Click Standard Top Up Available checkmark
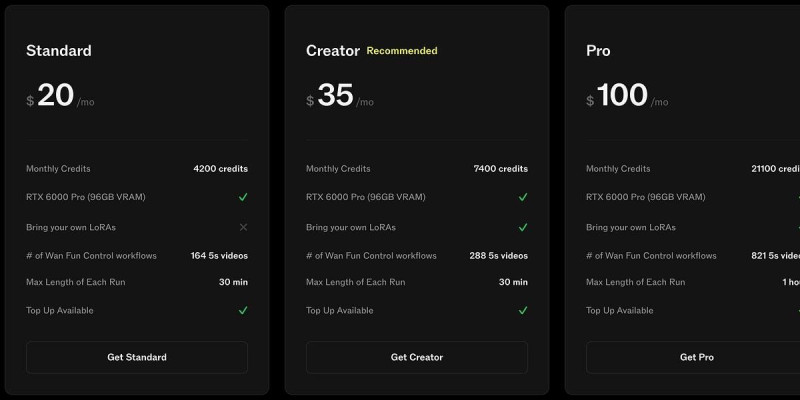800x400 pixels. tap(243, 311)
